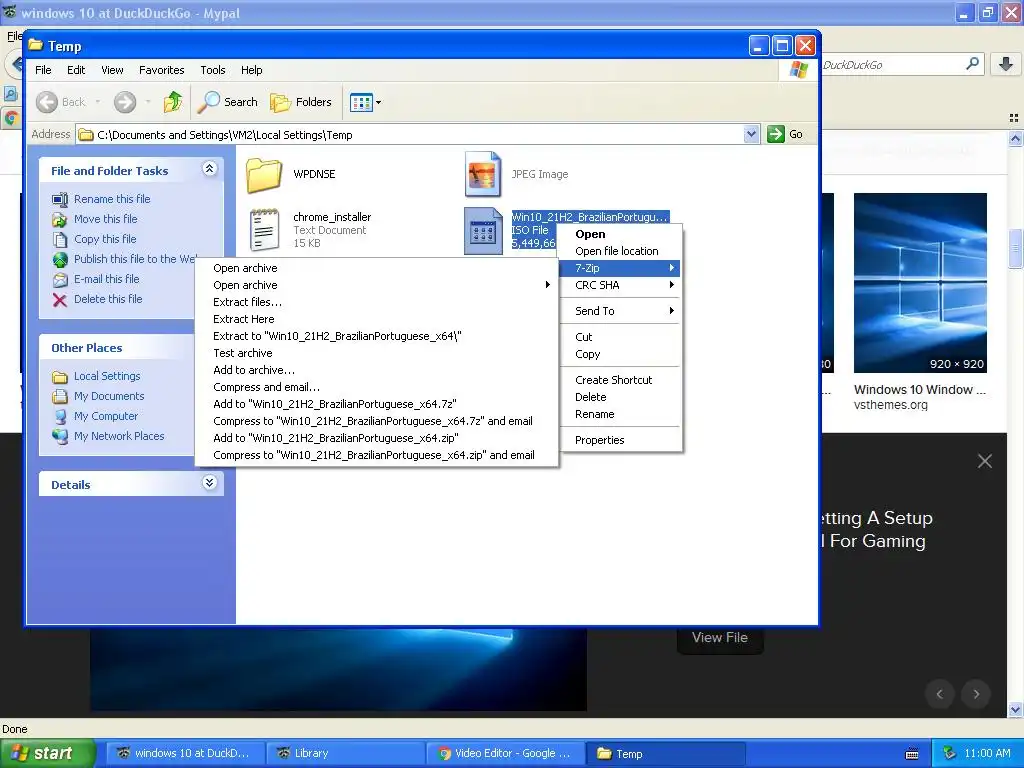
Task: Click the Mypal download arrow icon
Action: pos(1006,64)
